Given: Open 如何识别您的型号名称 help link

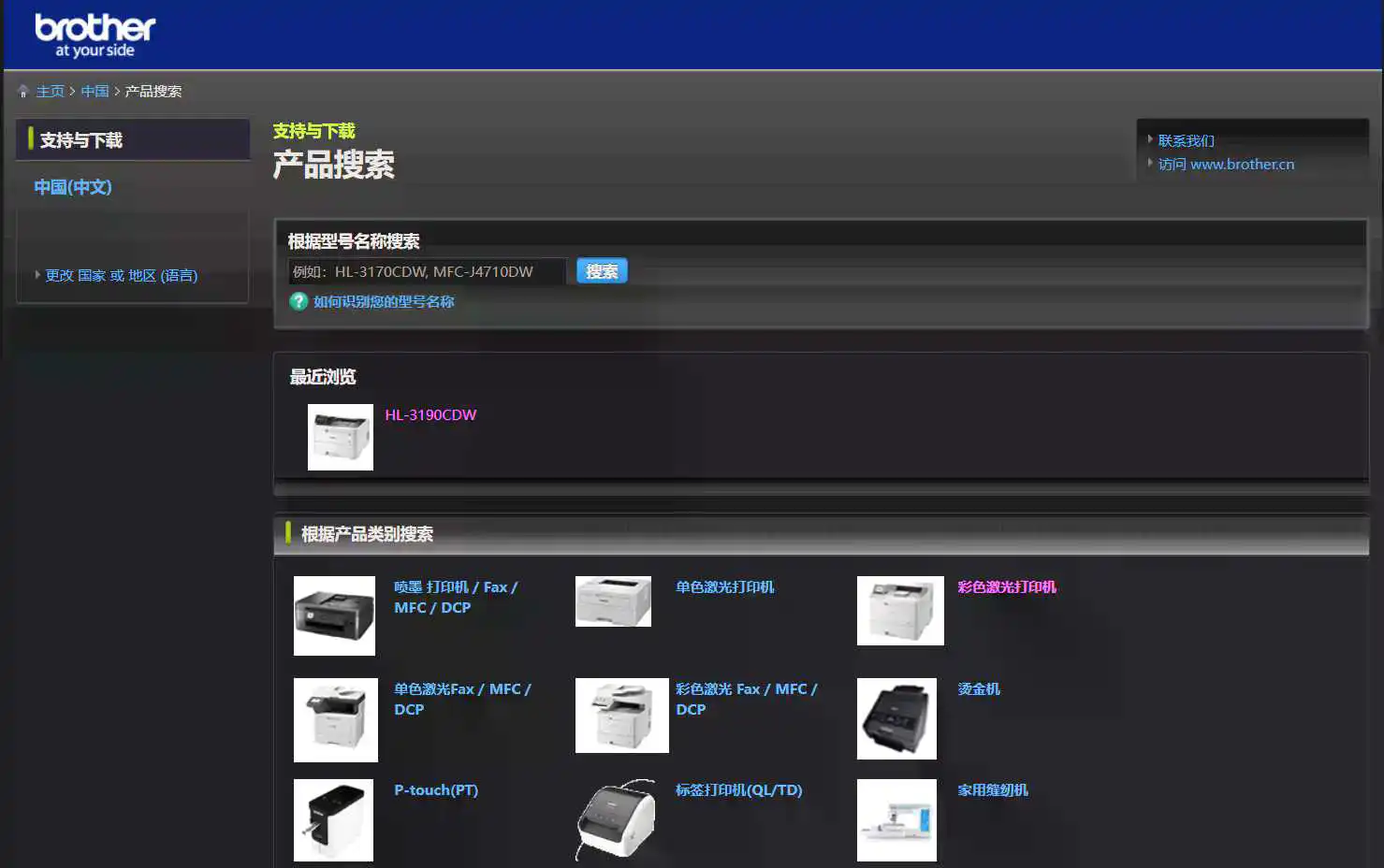Looking at the screenshot, I should point(384,301).
